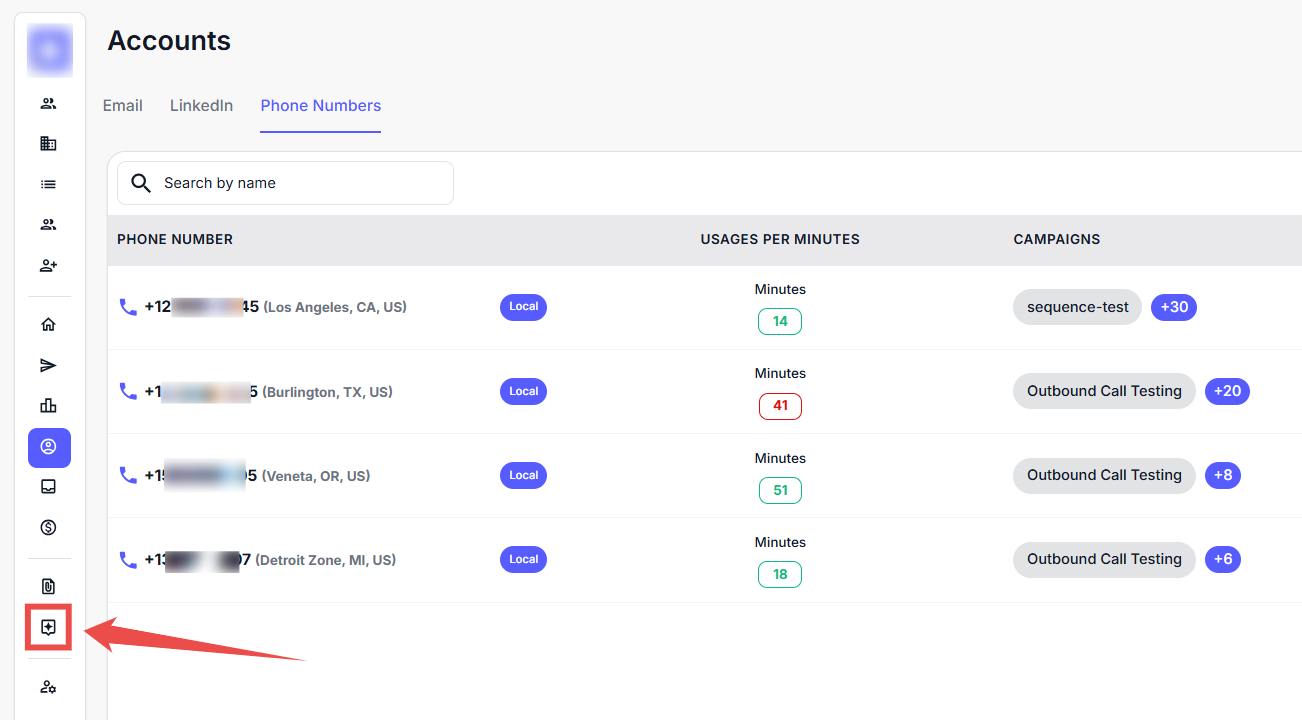
Task: Switch to the LinkedIn tab
Action: tap(201, 106)
